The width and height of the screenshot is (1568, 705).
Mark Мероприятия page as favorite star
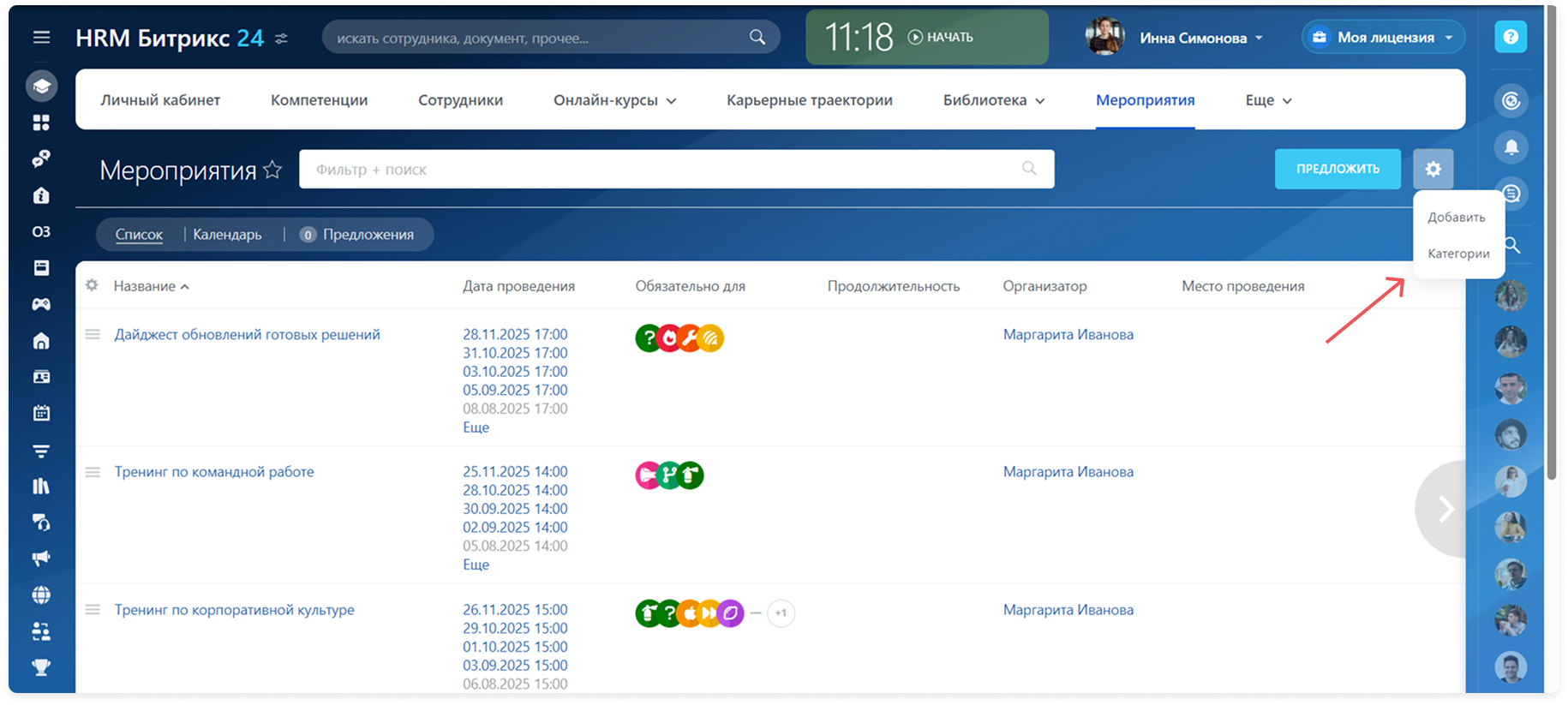click(x=272, y=170)
